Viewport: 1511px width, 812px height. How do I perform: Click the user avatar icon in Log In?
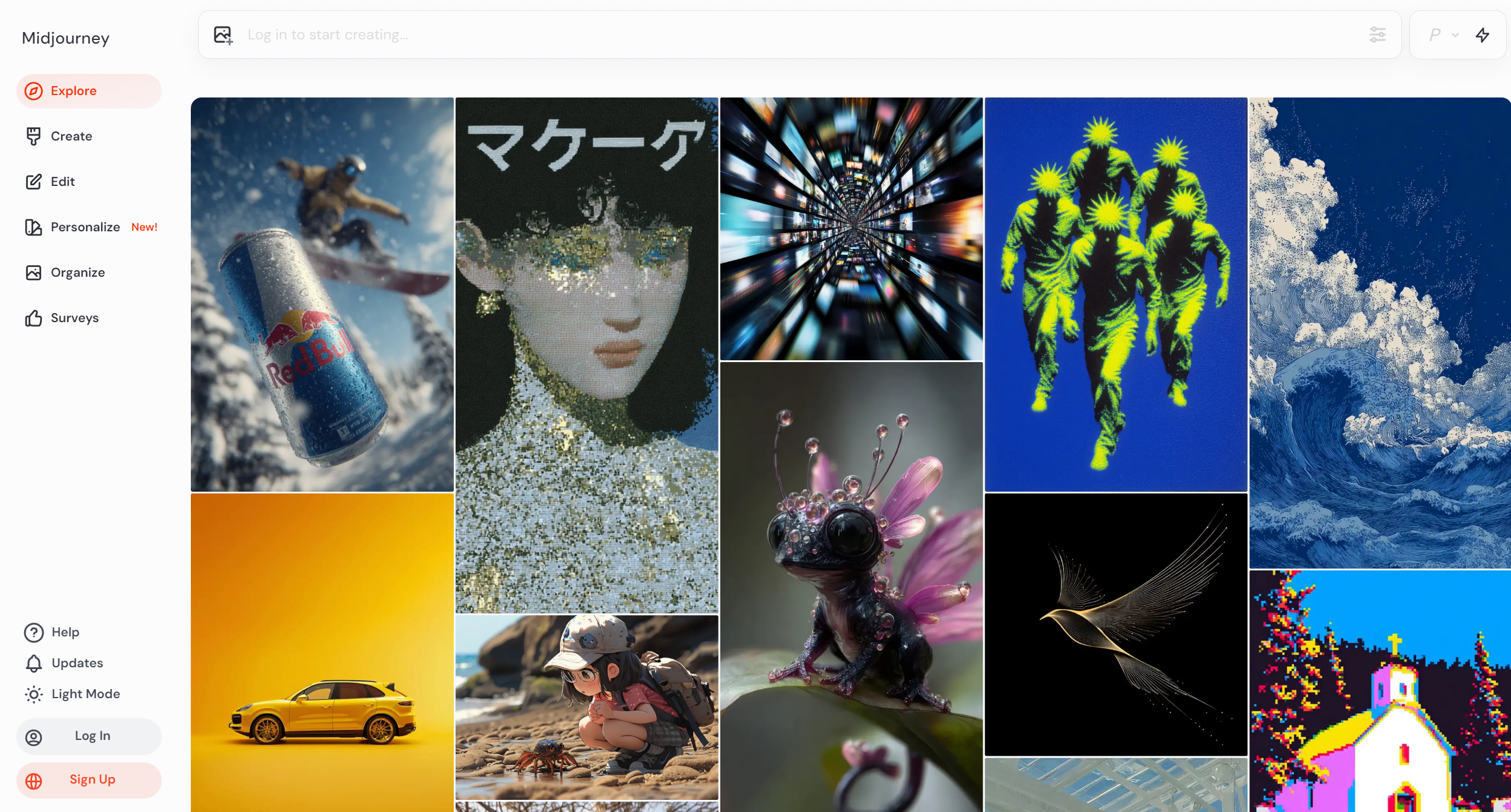click(33, 737)
